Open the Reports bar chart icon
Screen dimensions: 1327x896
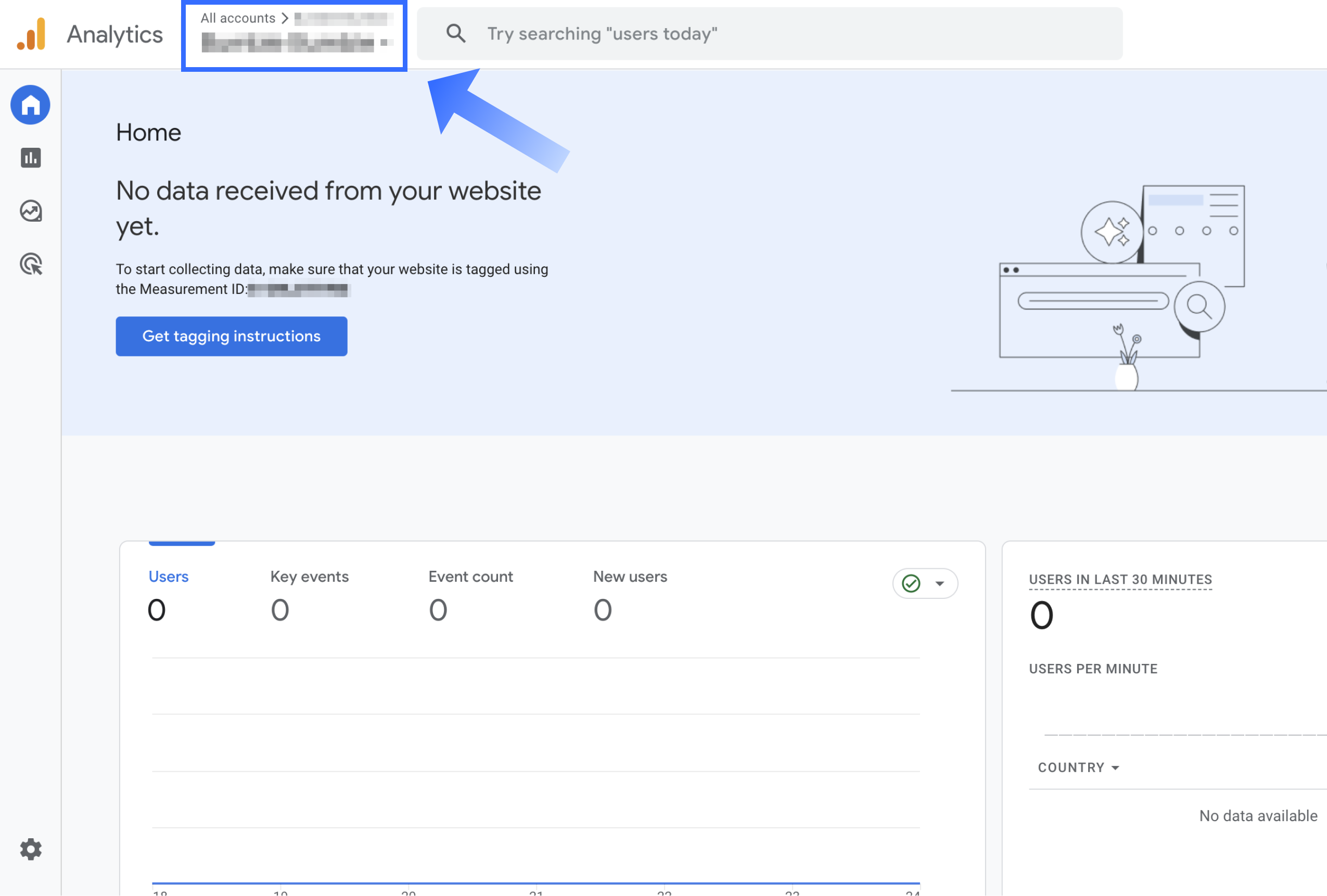(30, 158)
